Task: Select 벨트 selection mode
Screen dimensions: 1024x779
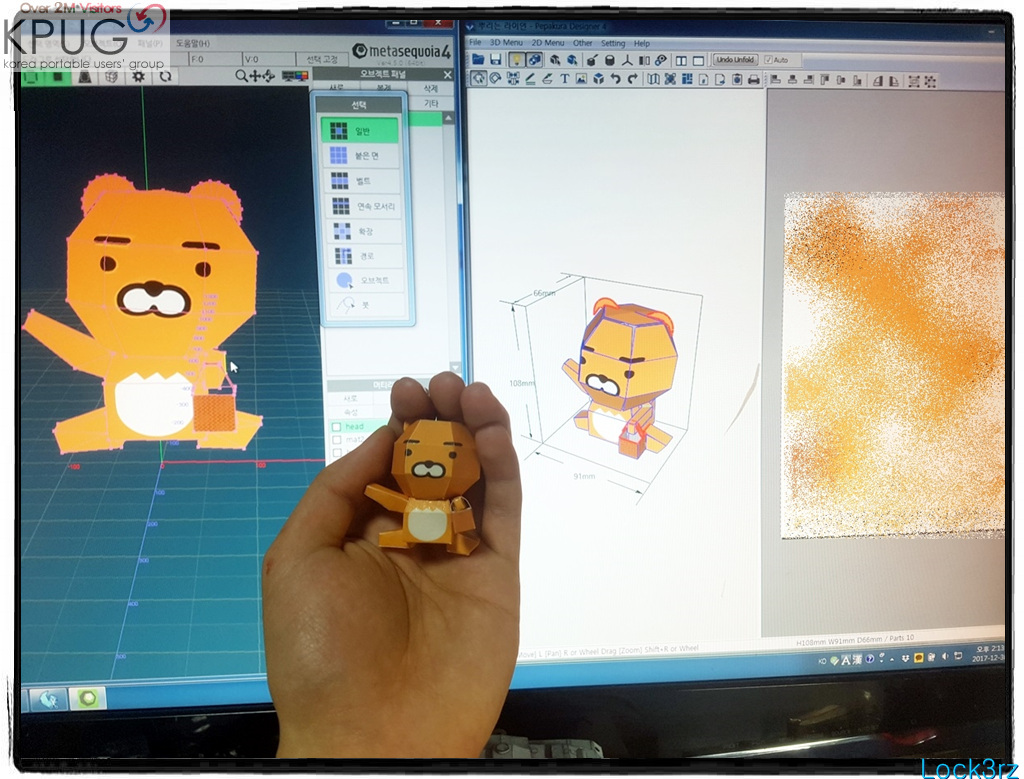Action: pyautogui.click(x=364, y=181)
